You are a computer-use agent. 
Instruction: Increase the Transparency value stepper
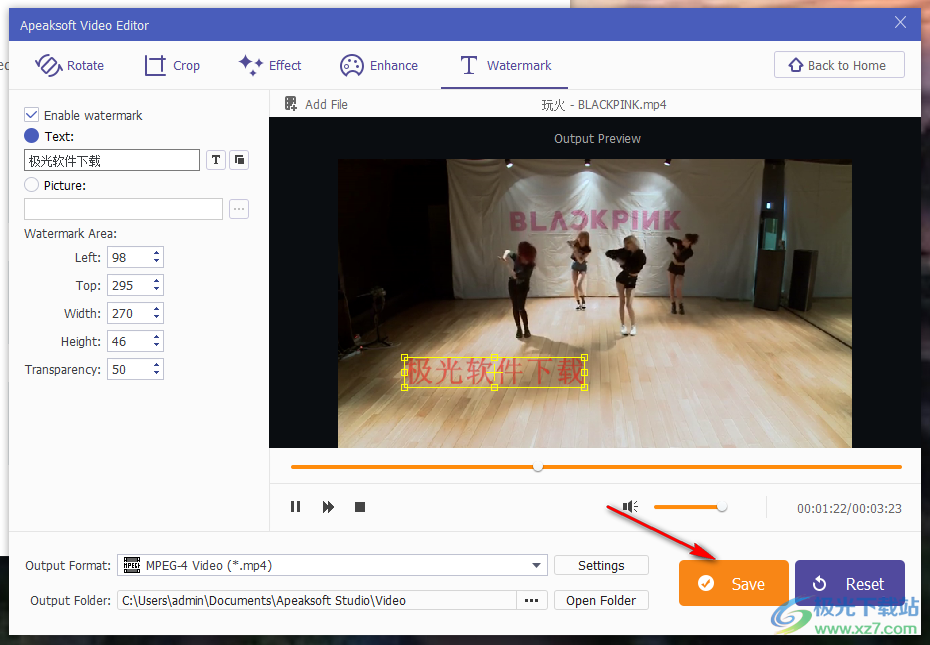[157, 365]
